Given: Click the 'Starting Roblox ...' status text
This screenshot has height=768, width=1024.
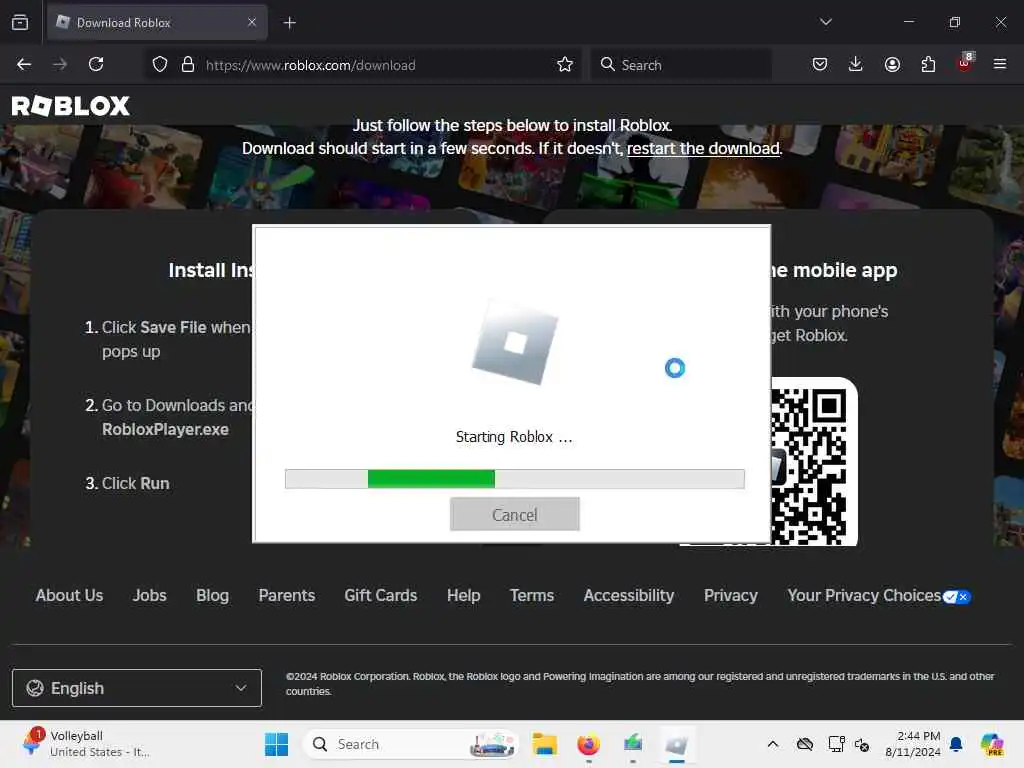Looking at the screenshot, I should pyautogui.click(x=514, y=437).
